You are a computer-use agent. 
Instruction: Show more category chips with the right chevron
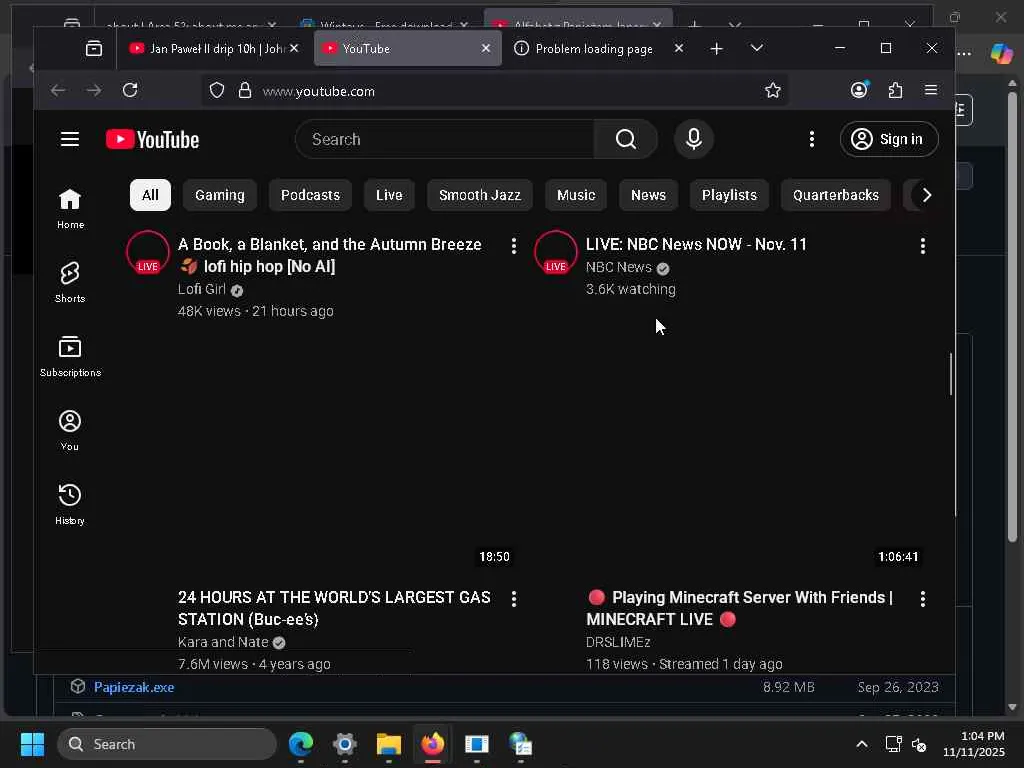927,195
